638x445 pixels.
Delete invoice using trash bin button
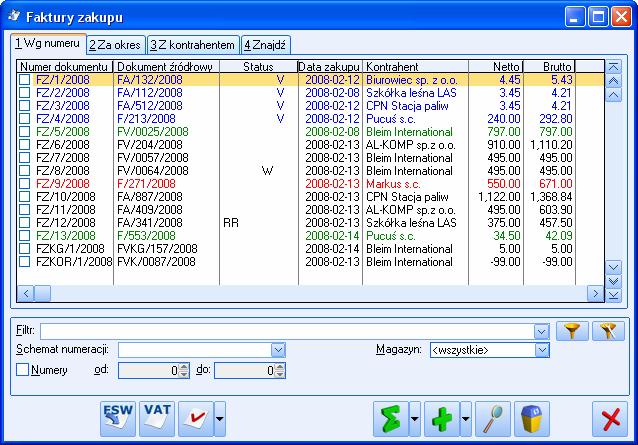click(532, 419)
